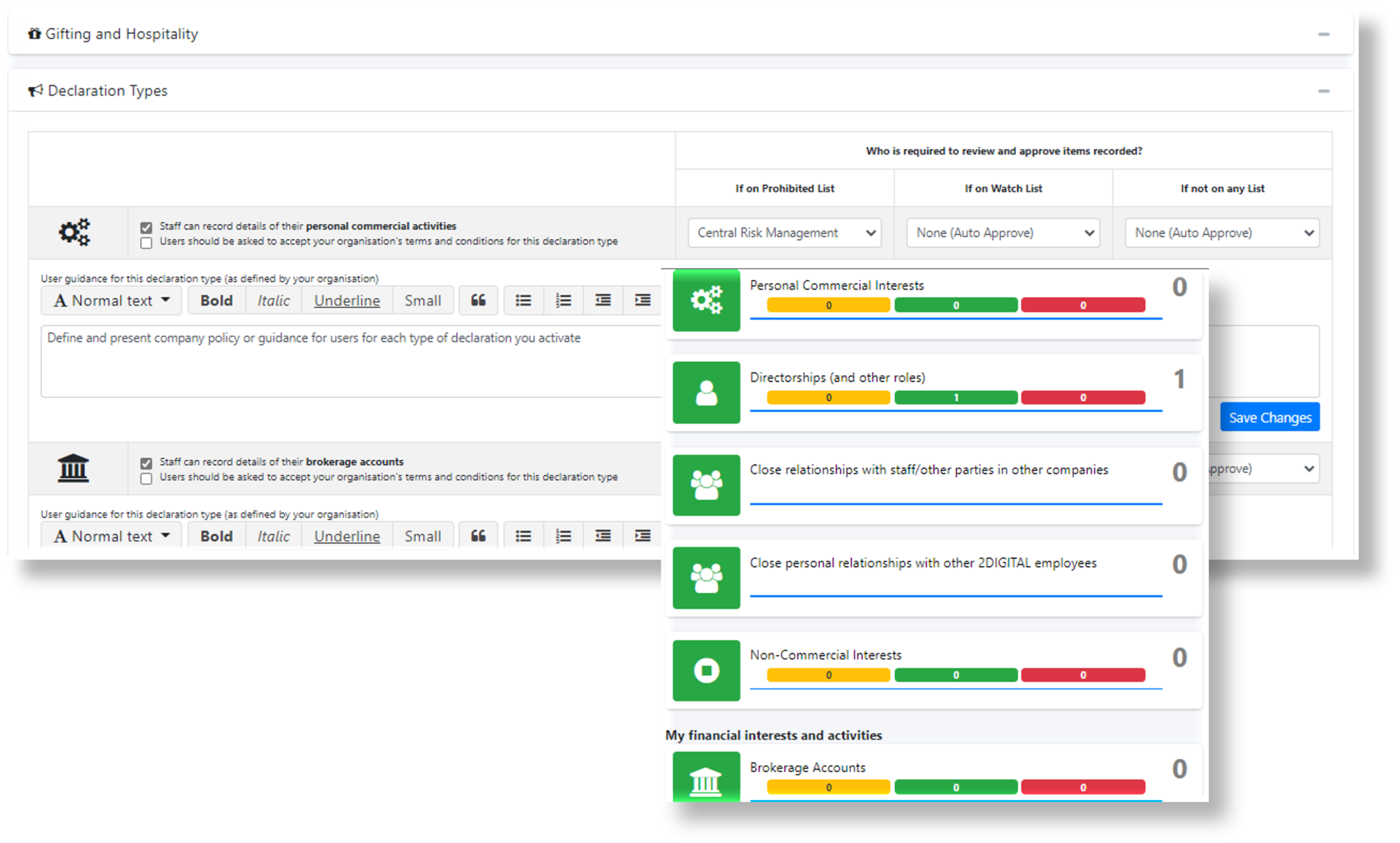This screenshot has height=843, width=1400.
Task: Open the Directorships person icon tile
Action: coord(706,393)
